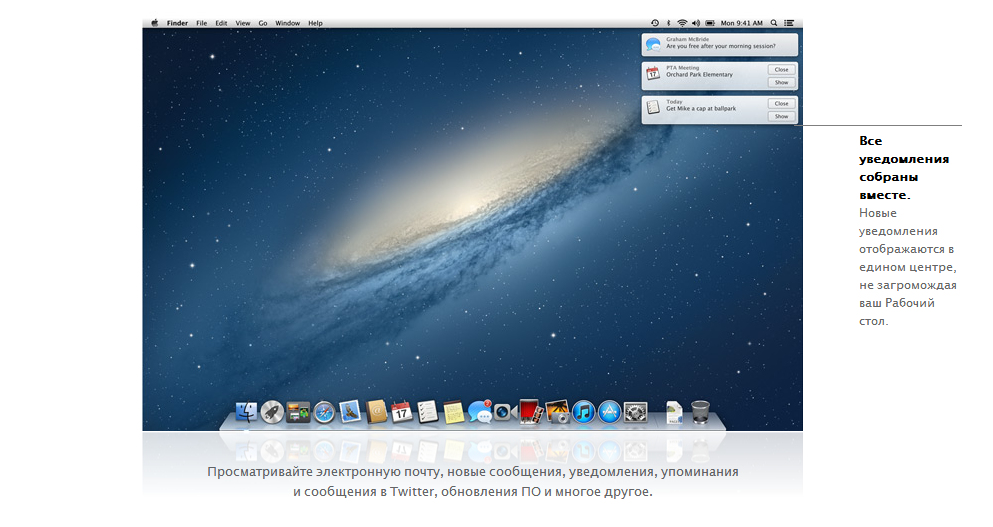Screen dimensions: 993x527
Task: Open the View menu
Action: [x=243, y=23]
